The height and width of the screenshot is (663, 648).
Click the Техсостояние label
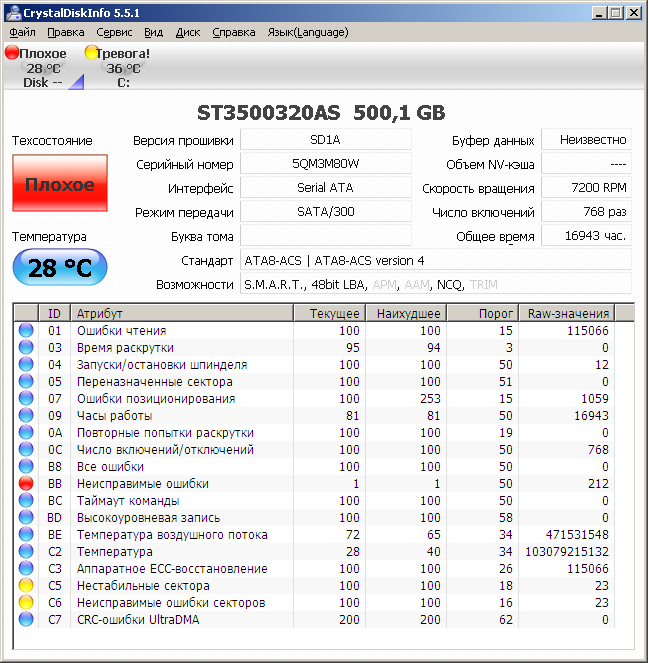[52, 140]
